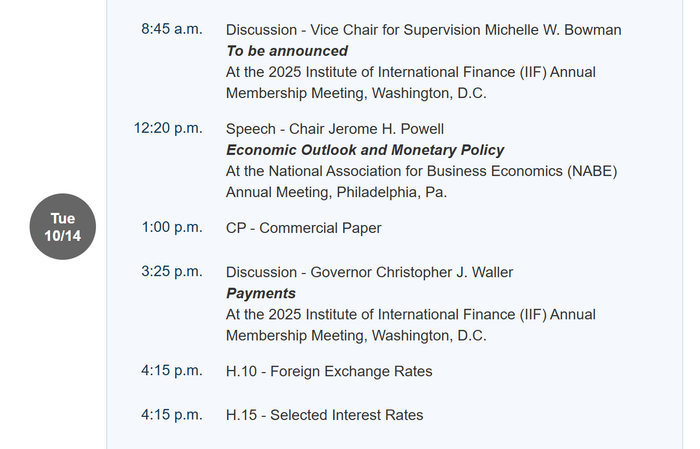Image resolution: width=700 pixels, height=449 pixels.
Task: Click the 4:15 p.m. time beside H.10
Action: click(x=171, y=371)
